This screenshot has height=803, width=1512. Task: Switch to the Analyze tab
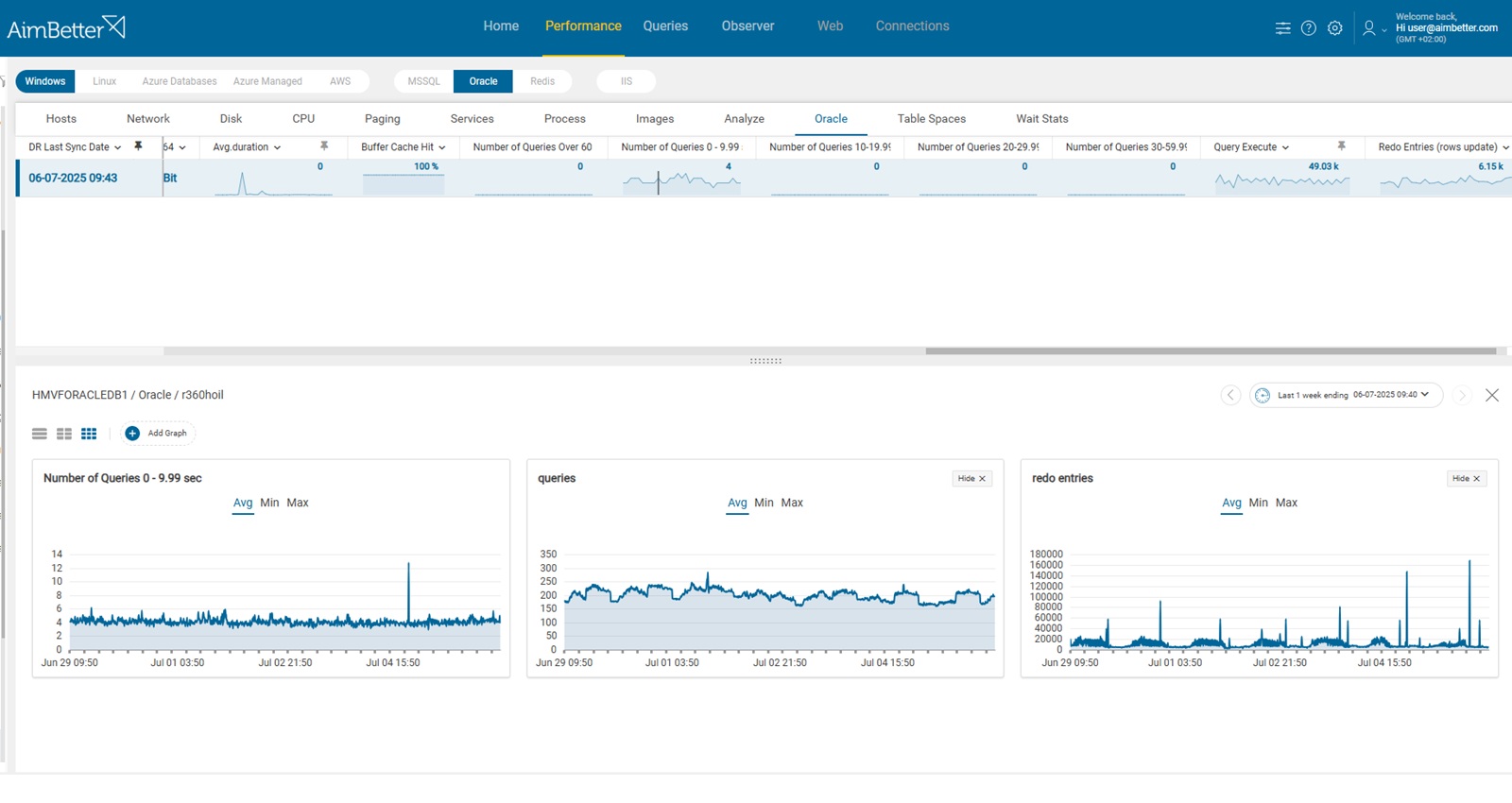click(745, 119)
